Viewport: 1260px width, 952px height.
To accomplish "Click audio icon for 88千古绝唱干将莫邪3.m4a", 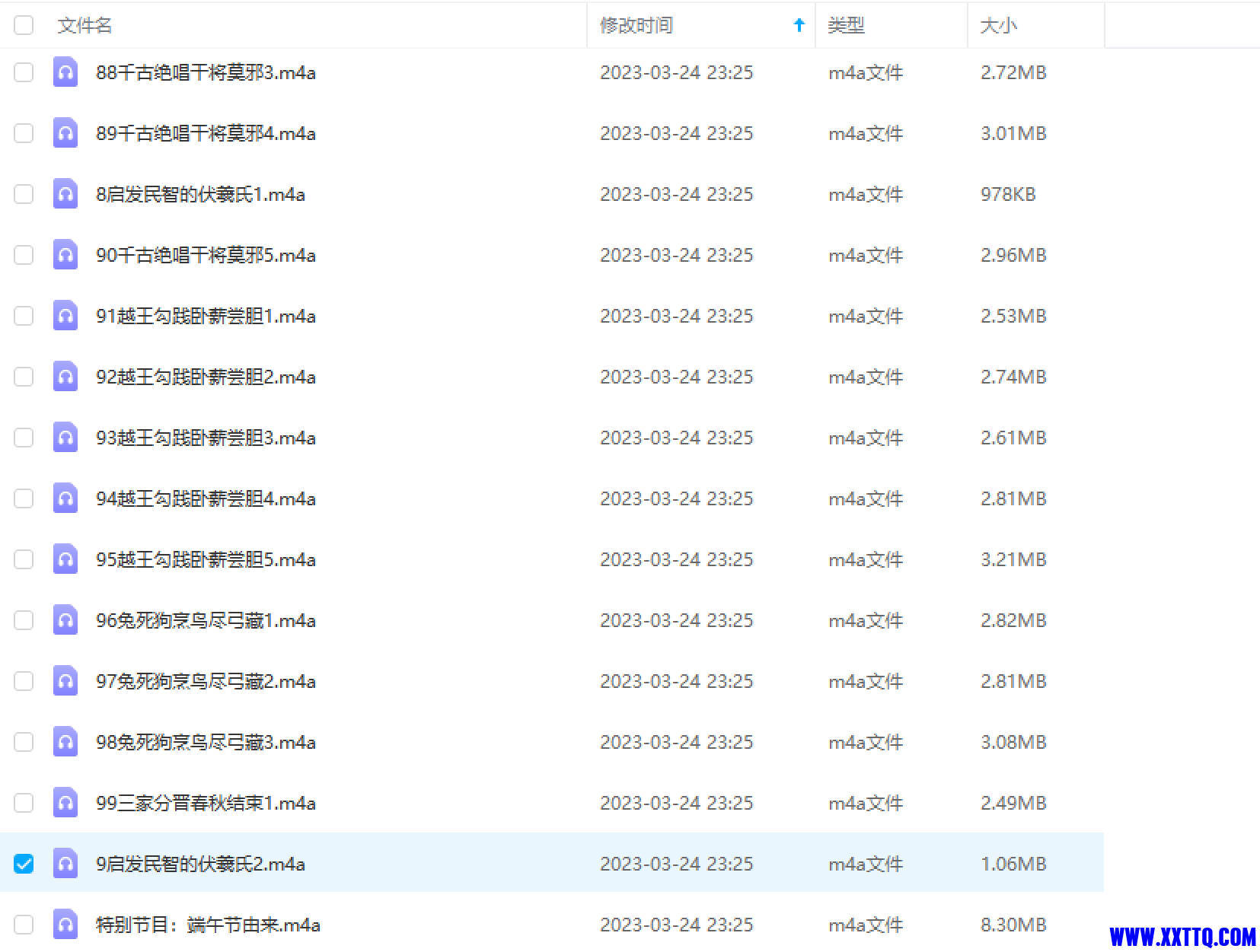I will pos(65,72).
